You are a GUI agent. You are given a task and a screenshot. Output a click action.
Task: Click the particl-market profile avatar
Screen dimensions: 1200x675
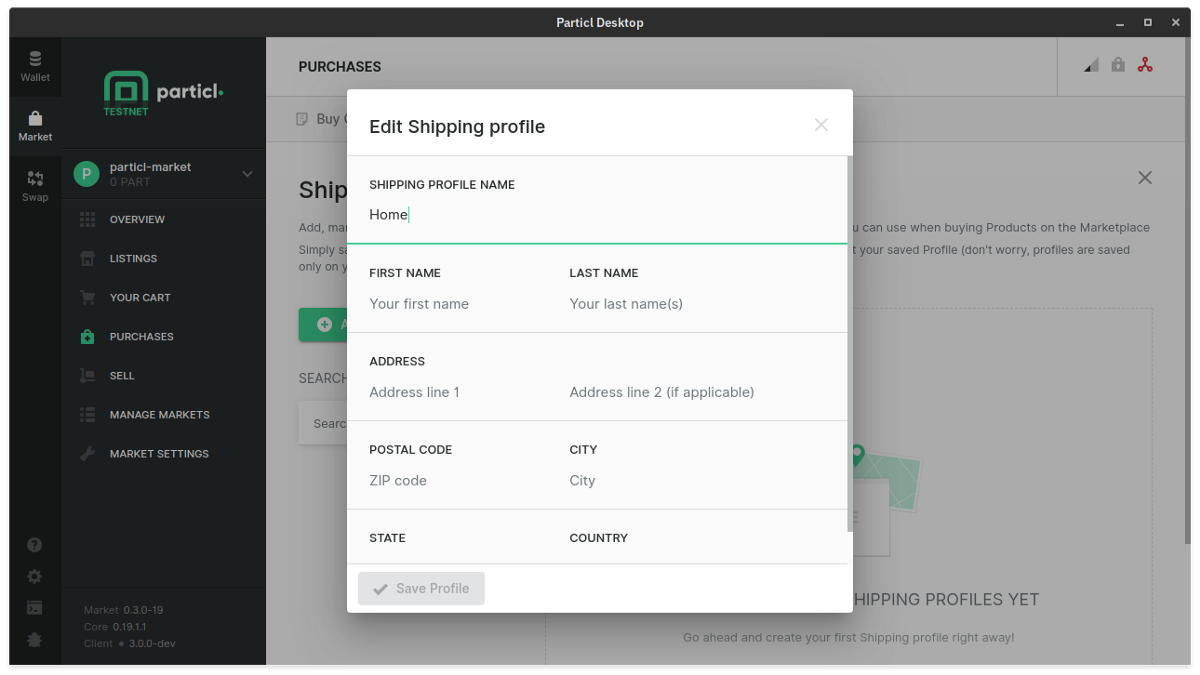coord(87,174)
